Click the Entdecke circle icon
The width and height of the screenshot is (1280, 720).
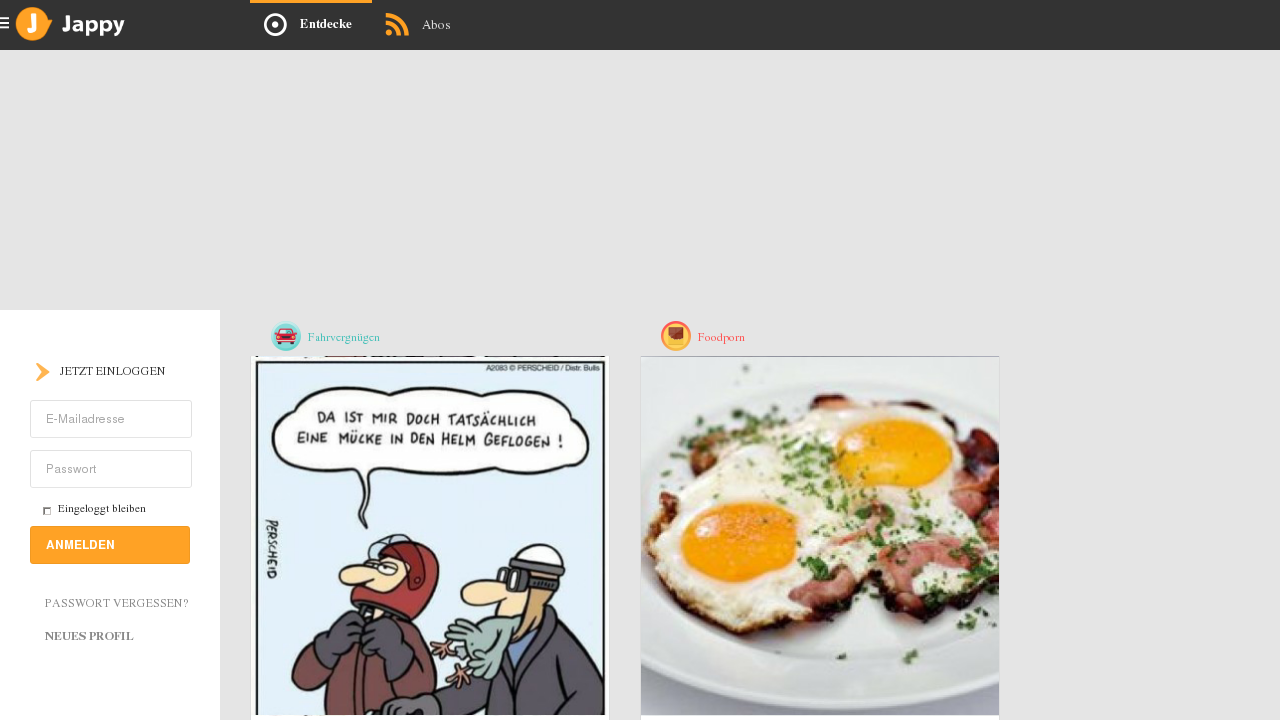coord(275,25)
